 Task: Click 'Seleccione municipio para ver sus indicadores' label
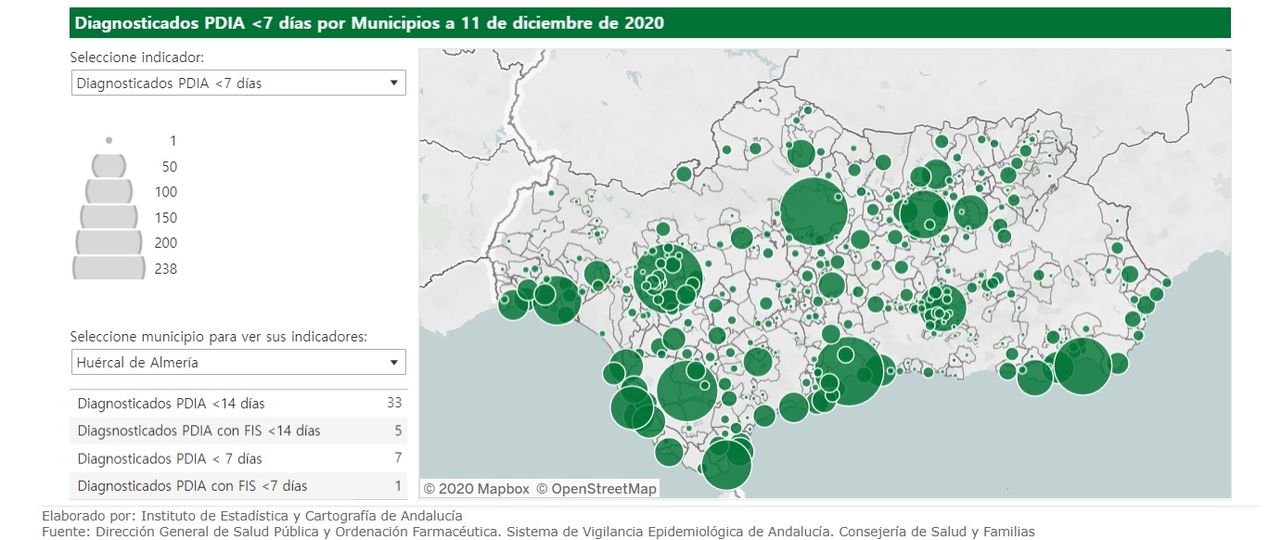click(218, 337)
